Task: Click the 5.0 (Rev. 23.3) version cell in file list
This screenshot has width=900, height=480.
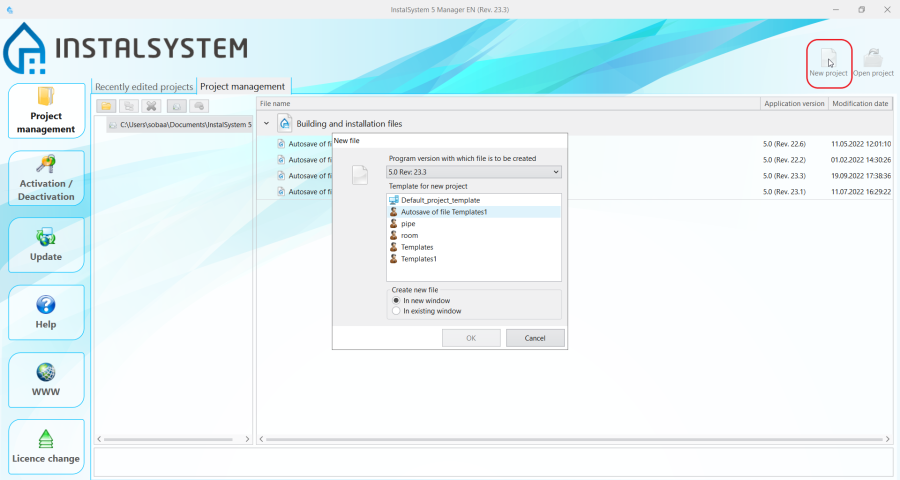Action: [784, 176]
